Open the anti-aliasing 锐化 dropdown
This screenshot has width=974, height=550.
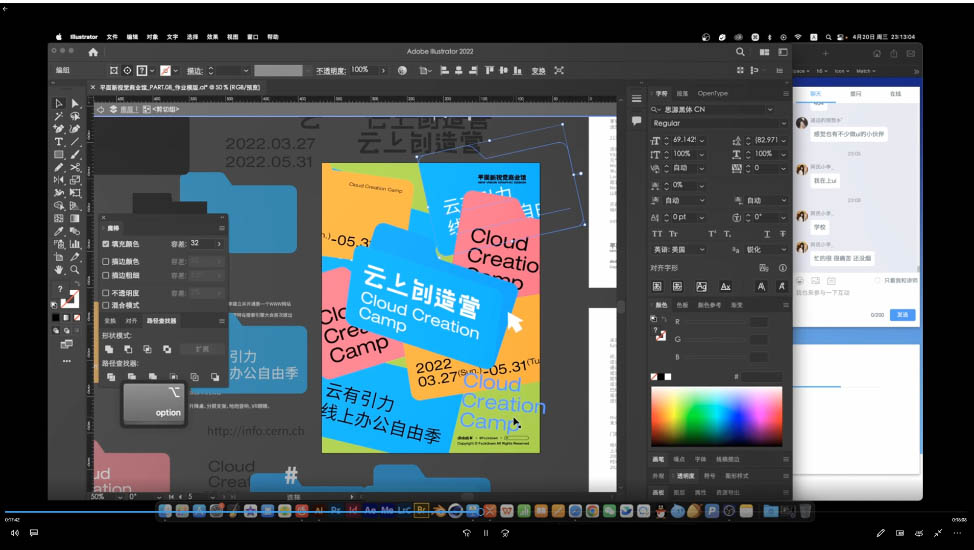click(784, 250)
